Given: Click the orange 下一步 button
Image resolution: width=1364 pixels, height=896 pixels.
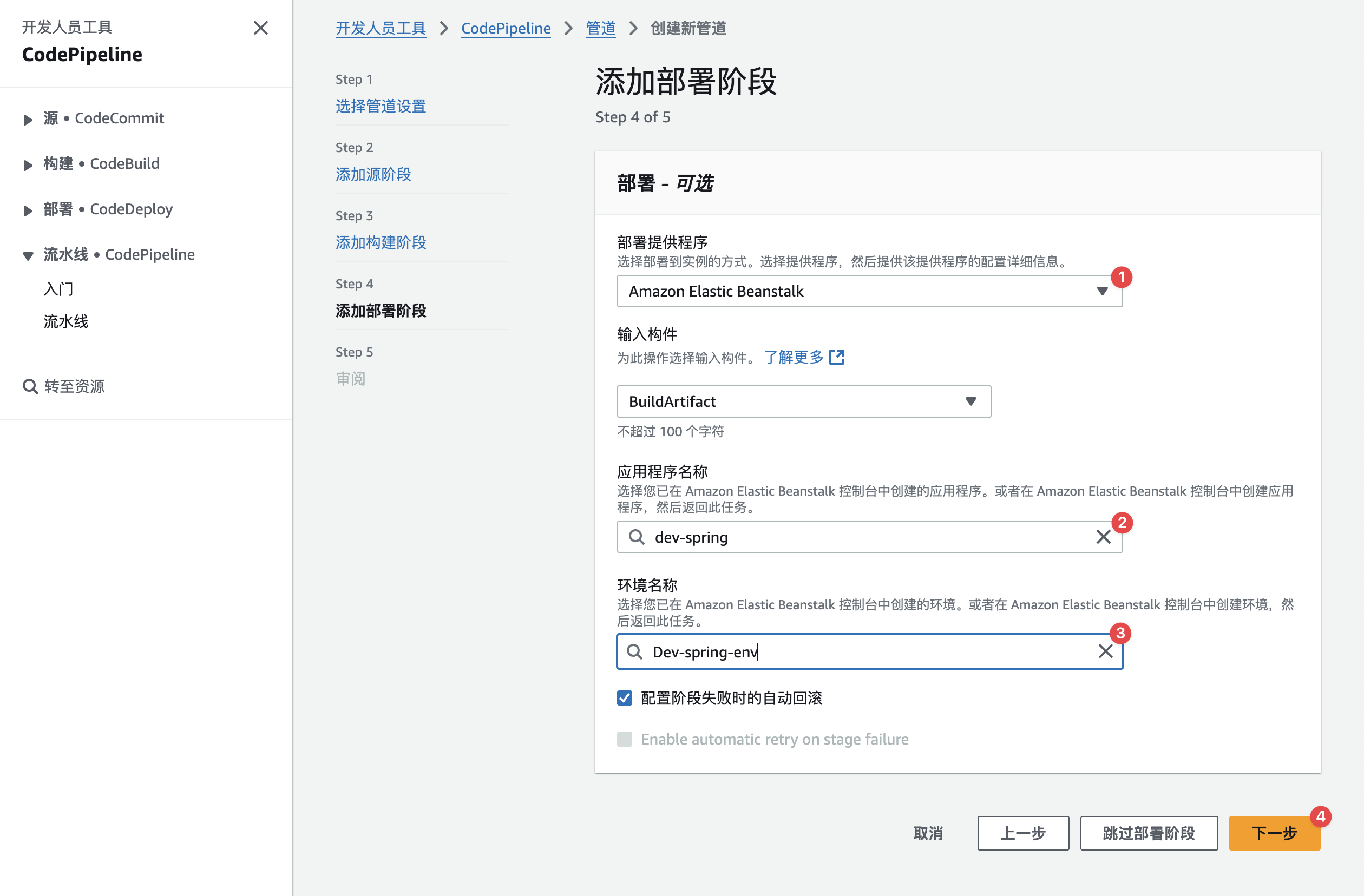Looking at the screenshot, I should [x=1274, y=833].
